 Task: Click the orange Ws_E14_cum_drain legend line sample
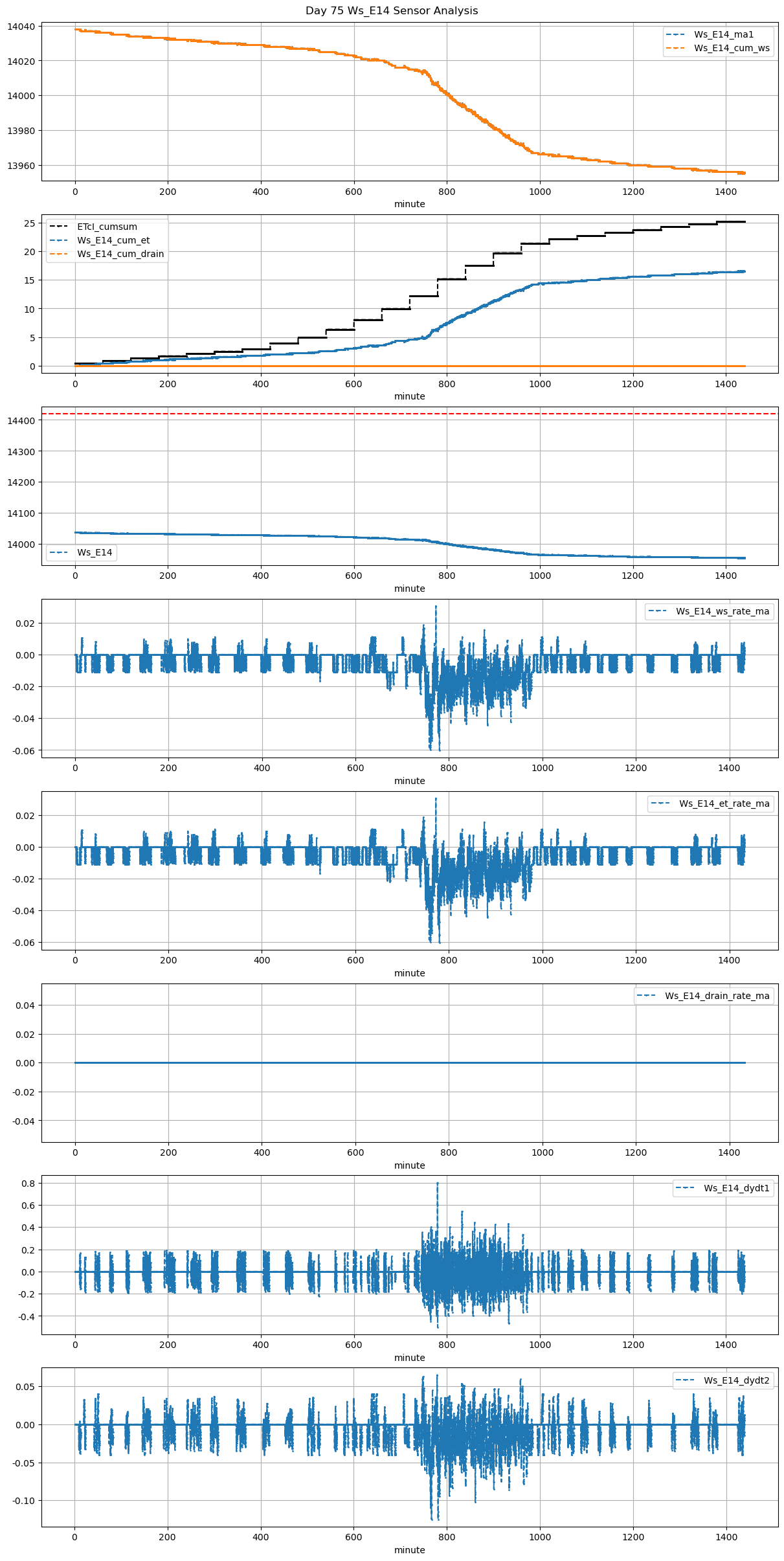[59, 254]
